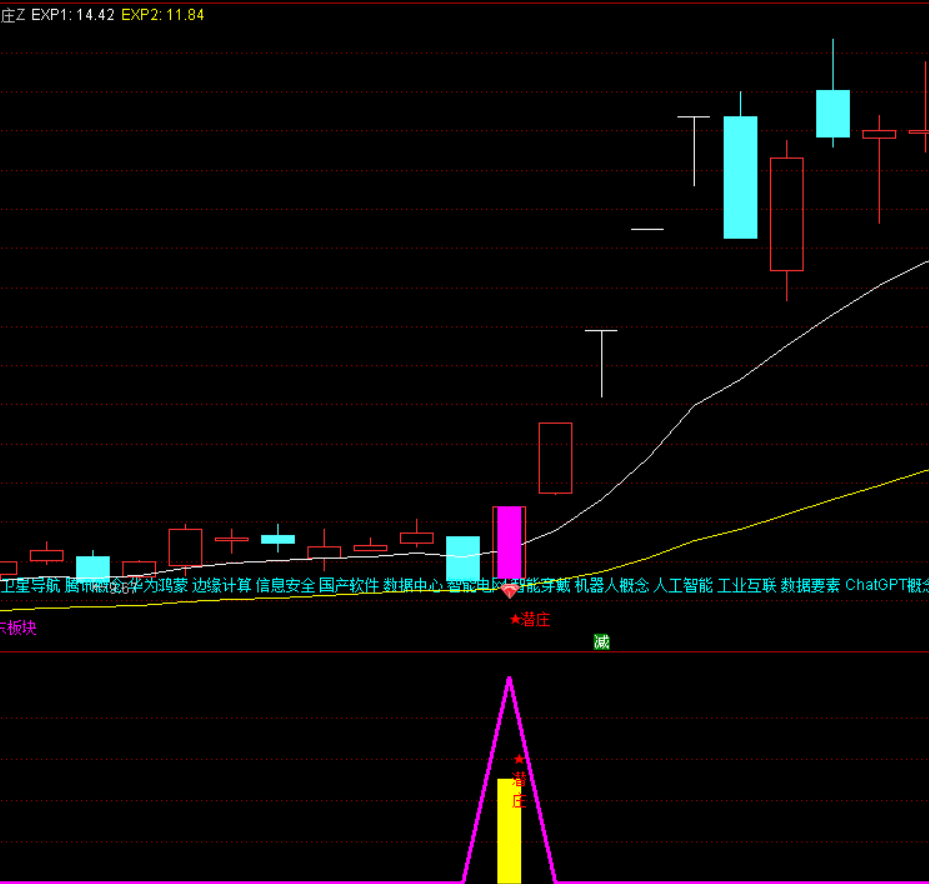
Task: Click the 边缘计算 concept tag
Action: (x=221, y=586)
